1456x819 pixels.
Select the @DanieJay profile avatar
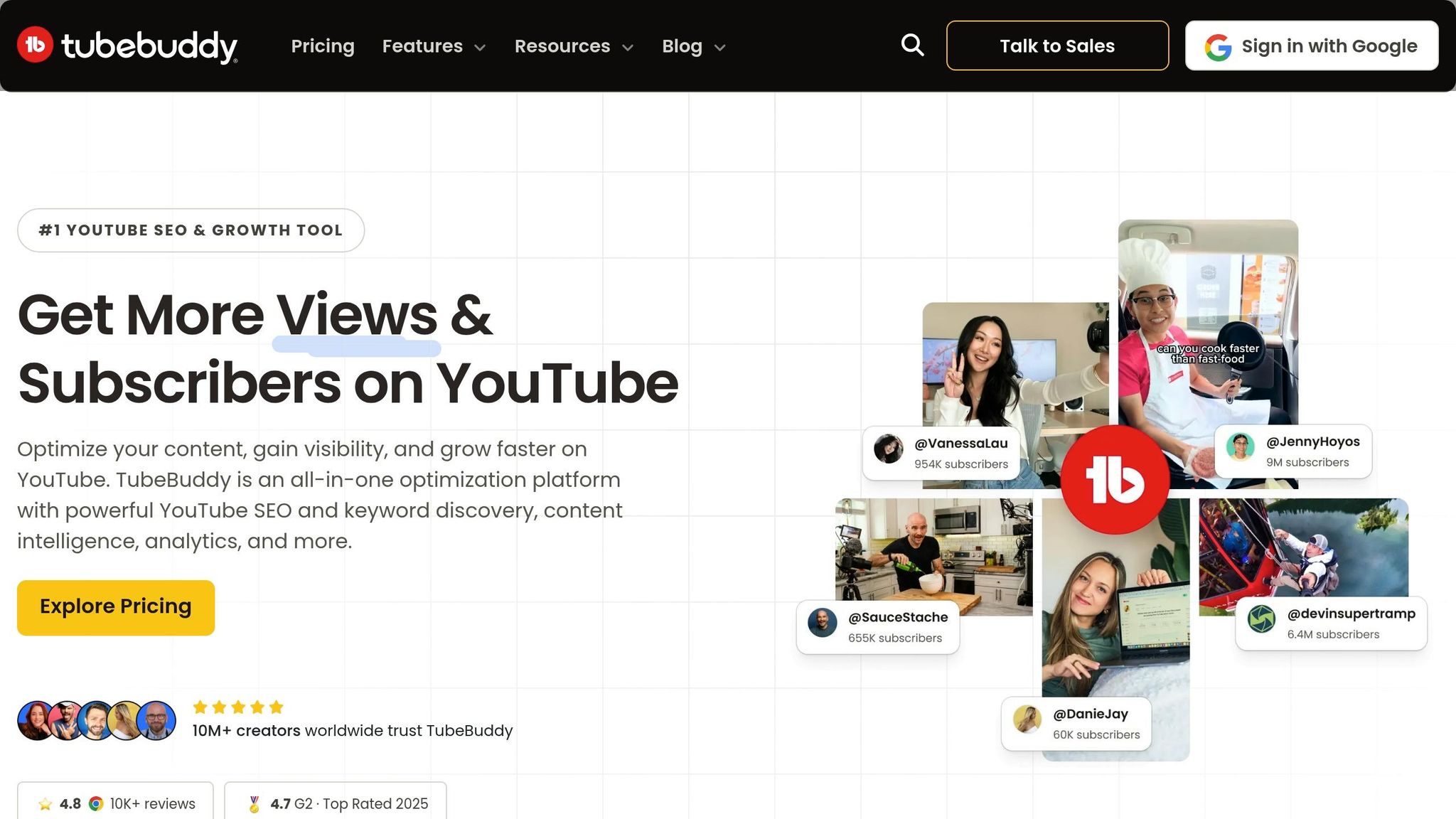click(1027, 719)
